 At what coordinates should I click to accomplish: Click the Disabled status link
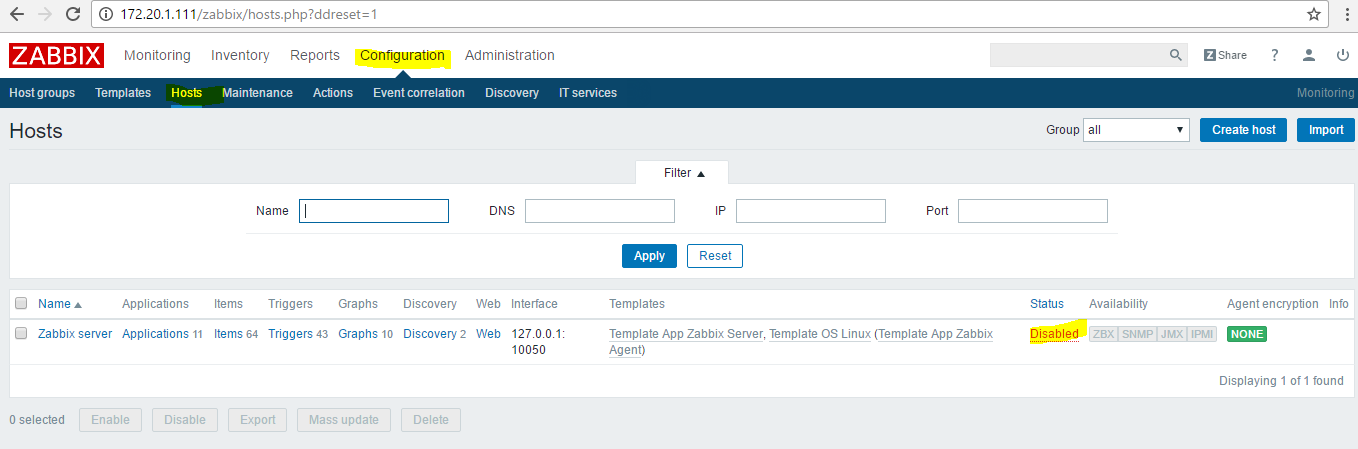1054,334
